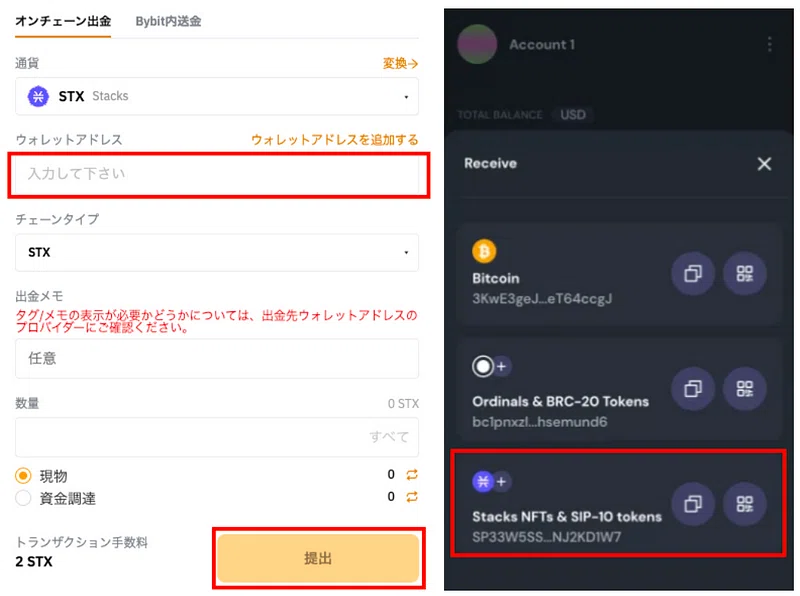800x596 pixels.
Task: Click the Bitcoin coin icon
Action: pos(484,251)
